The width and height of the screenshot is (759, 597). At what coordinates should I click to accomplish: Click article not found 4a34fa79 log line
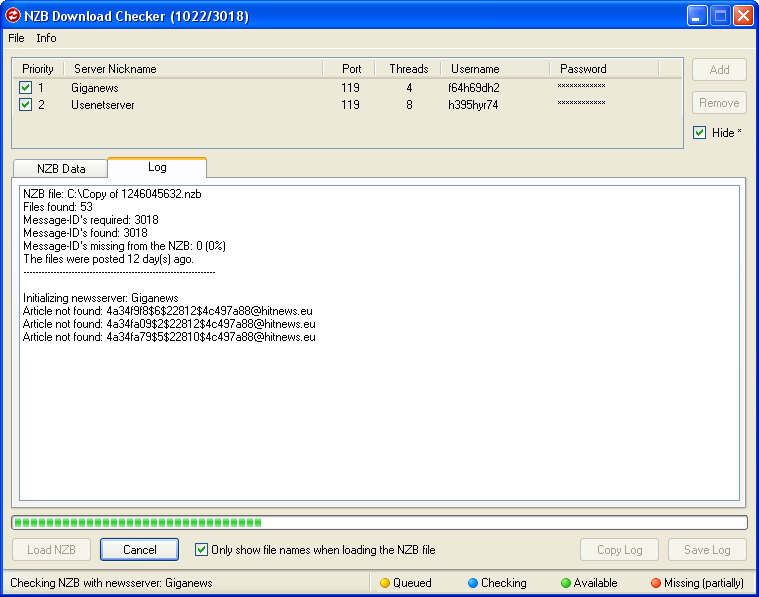click(169, 337)
